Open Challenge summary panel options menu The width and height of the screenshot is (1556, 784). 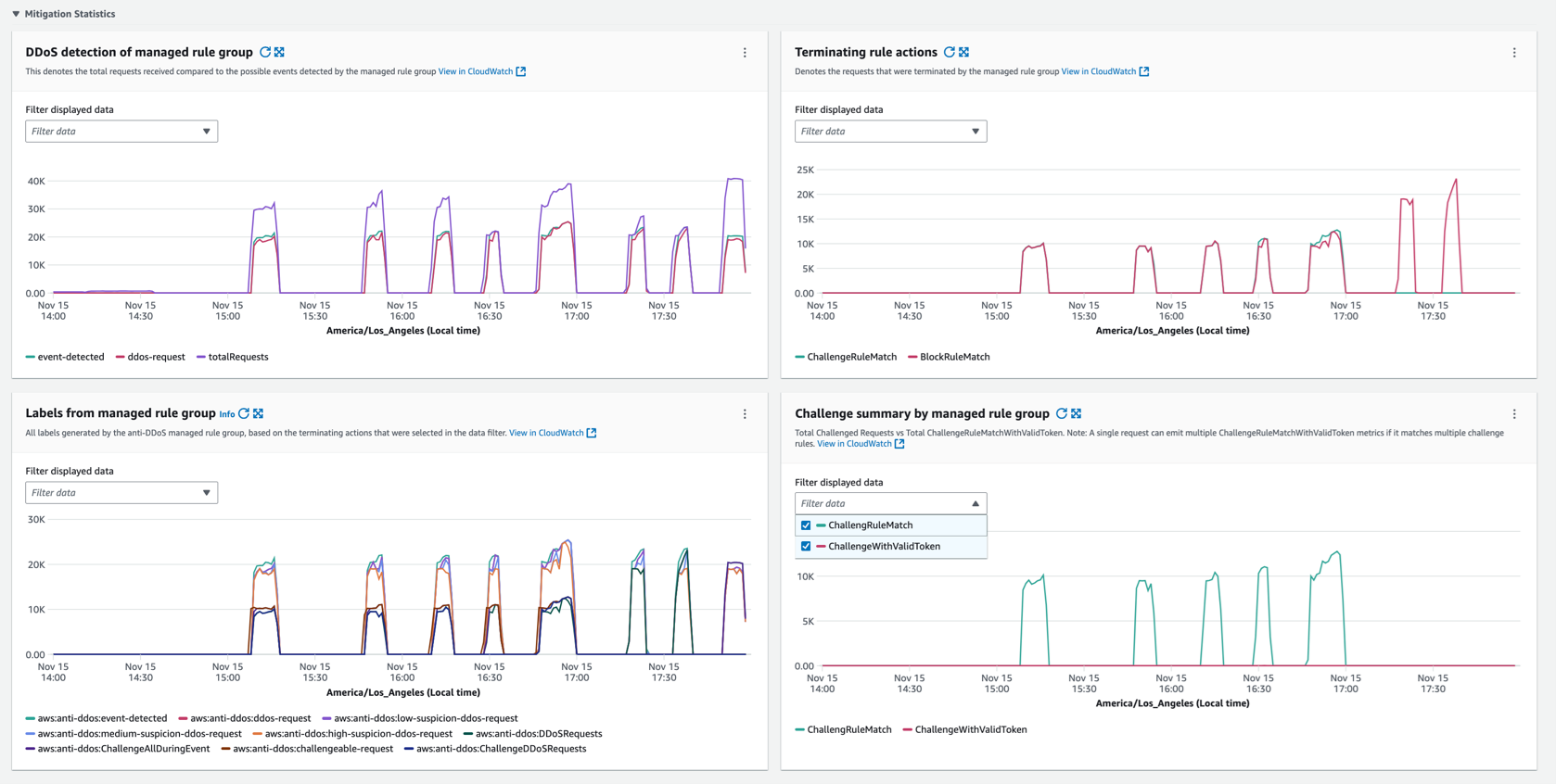[1514, 414]
